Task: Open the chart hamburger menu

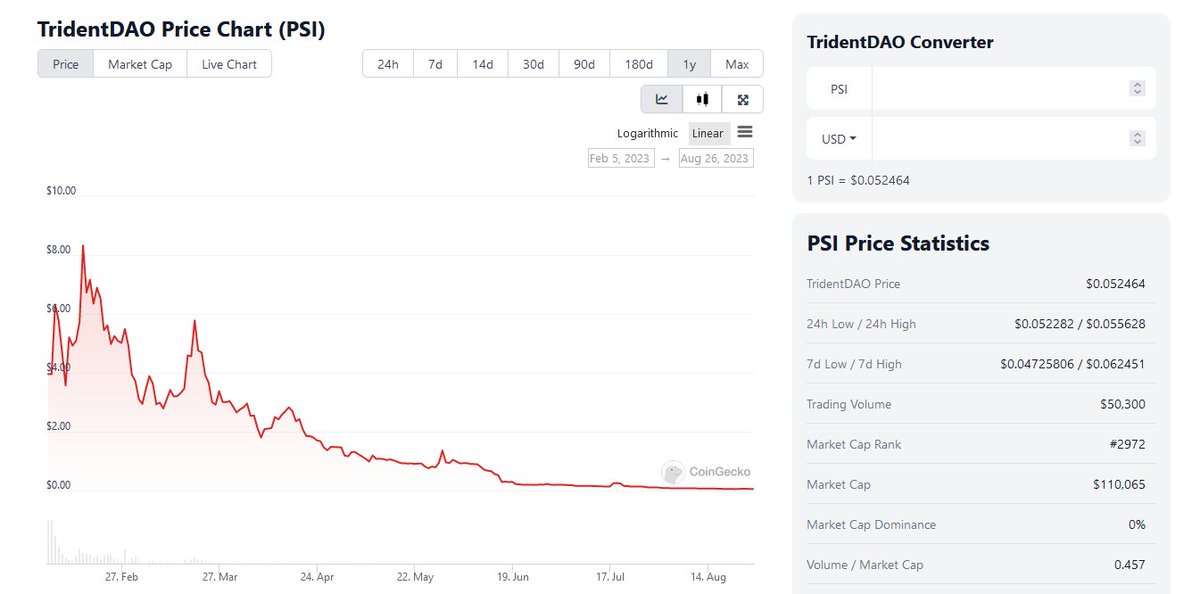Action: tap(745, 132)
